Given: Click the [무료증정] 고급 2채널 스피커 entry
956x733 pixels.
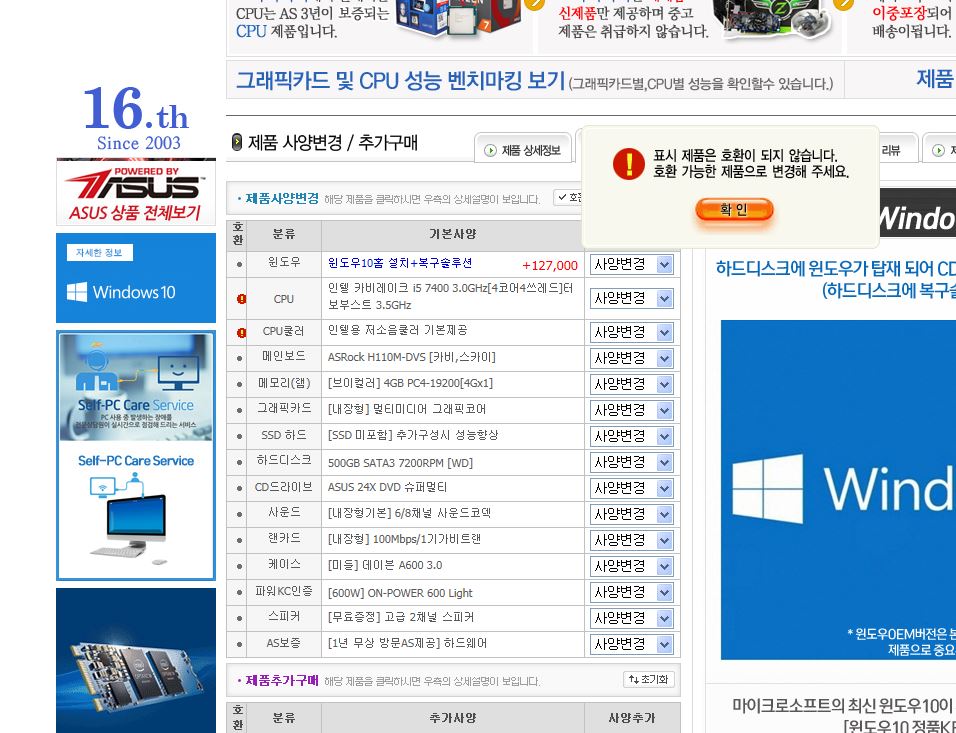Looking at the screenshot, I should (x=401, y=617).
